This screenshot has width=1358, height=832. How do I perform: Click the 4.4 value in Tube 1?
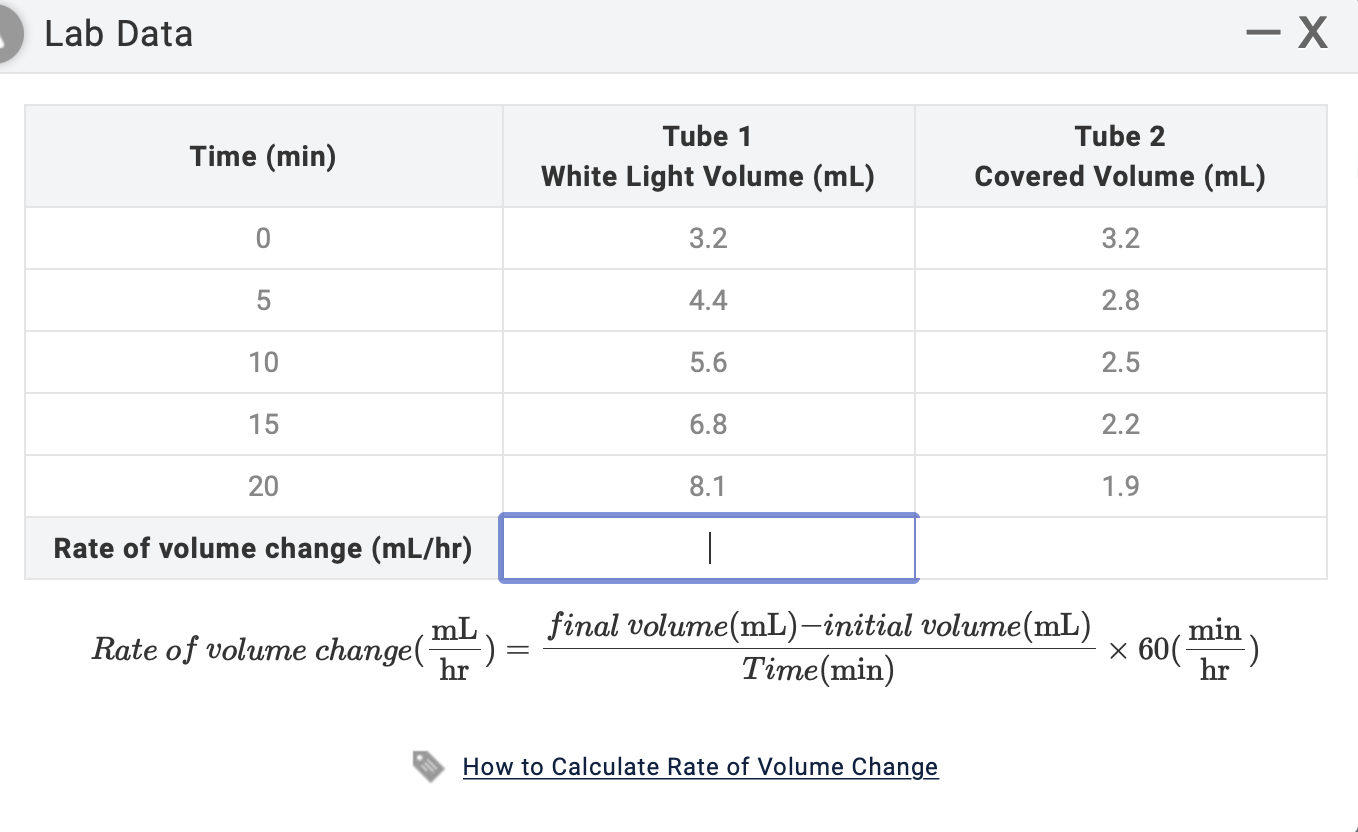708,300
